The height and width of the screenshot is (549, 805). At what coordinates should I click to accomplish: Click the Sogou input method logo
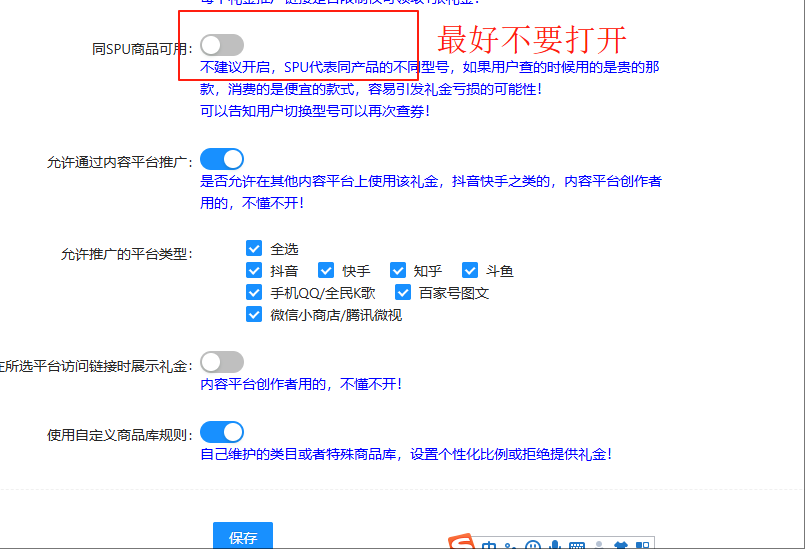click(x=462, y=543)
